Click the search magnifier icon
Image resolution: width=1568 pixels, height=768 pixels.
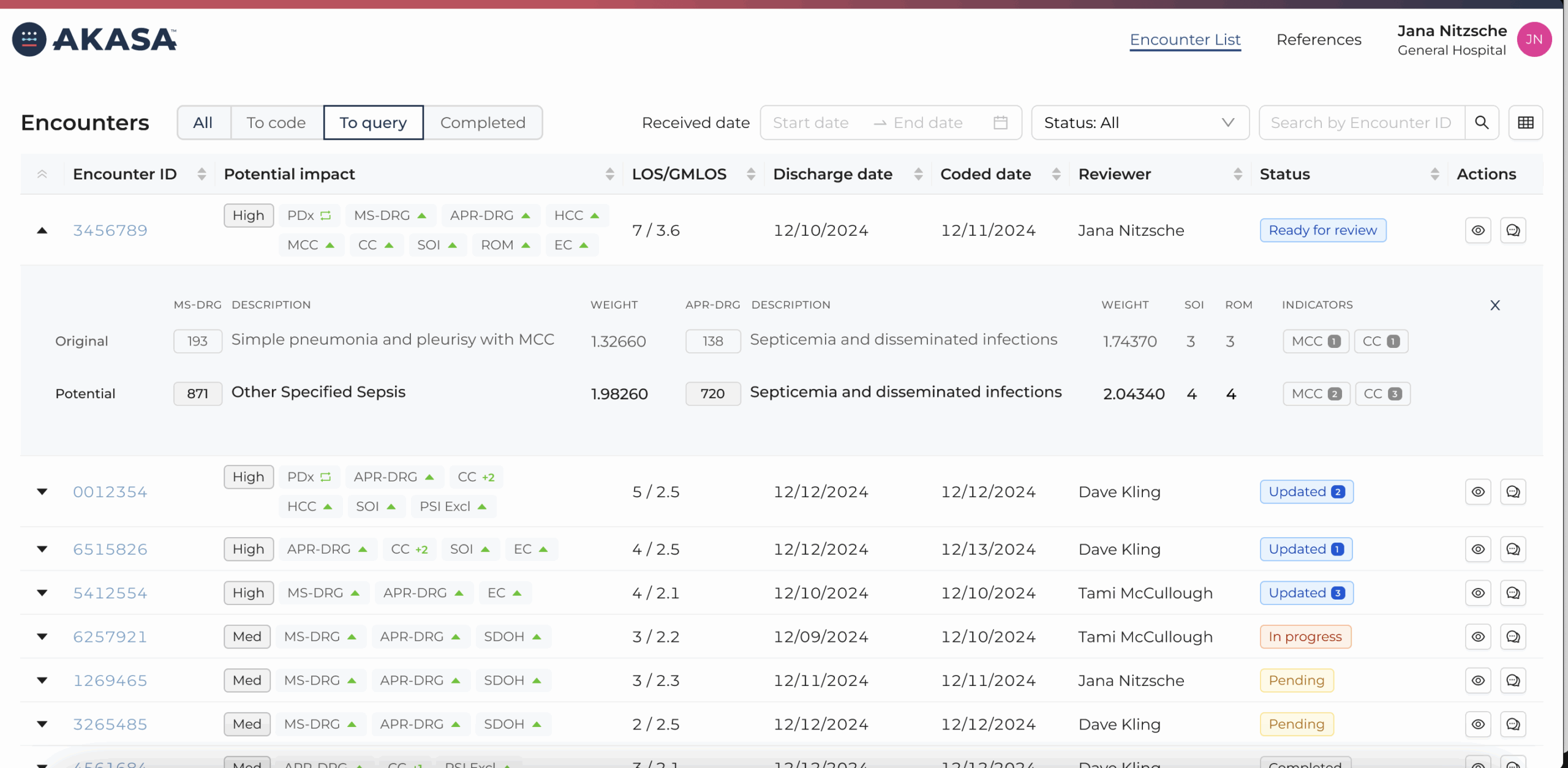(x=1481, y=122)
